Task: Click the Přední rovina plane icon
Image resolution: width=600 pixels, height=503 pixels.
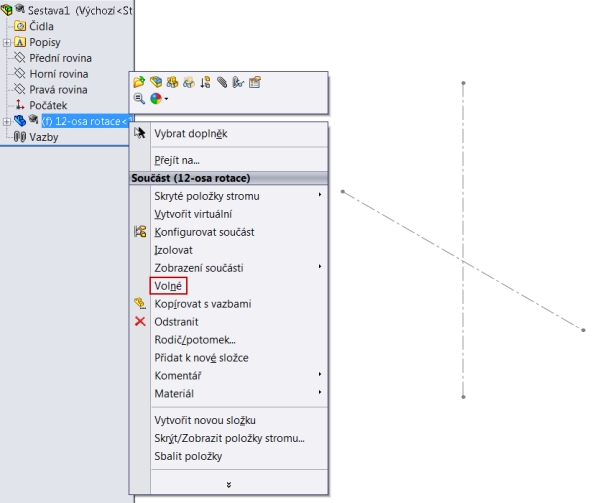Action: (20, 57)
